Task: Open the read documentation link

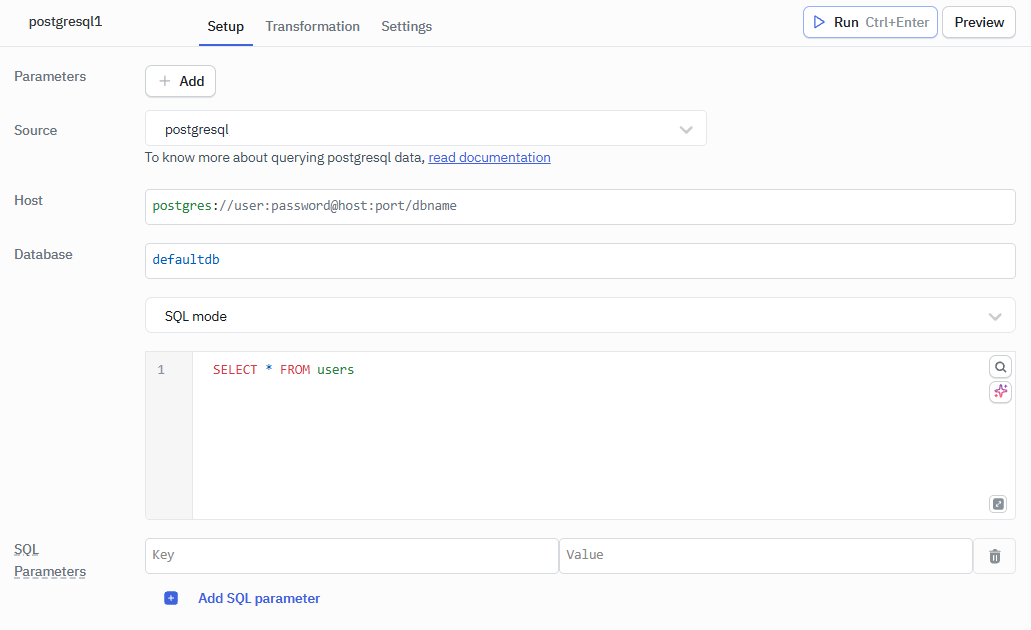Action: (x=489, y=157)
